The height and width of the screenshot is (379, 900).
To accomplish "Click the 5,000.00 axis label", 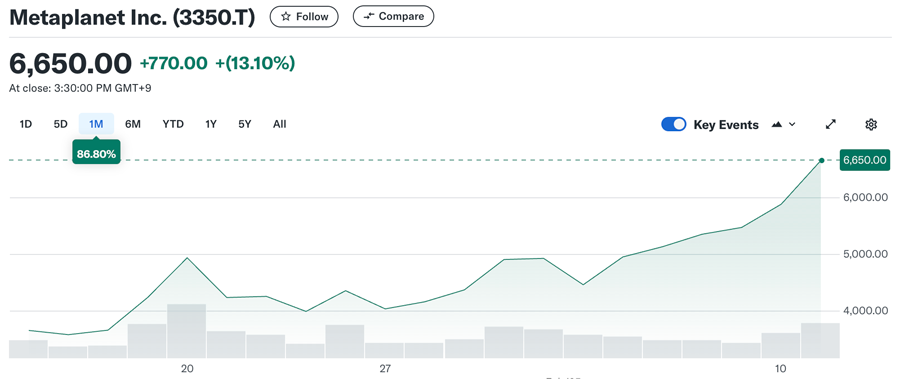I will pyautogui.click(x=865, y=254).
